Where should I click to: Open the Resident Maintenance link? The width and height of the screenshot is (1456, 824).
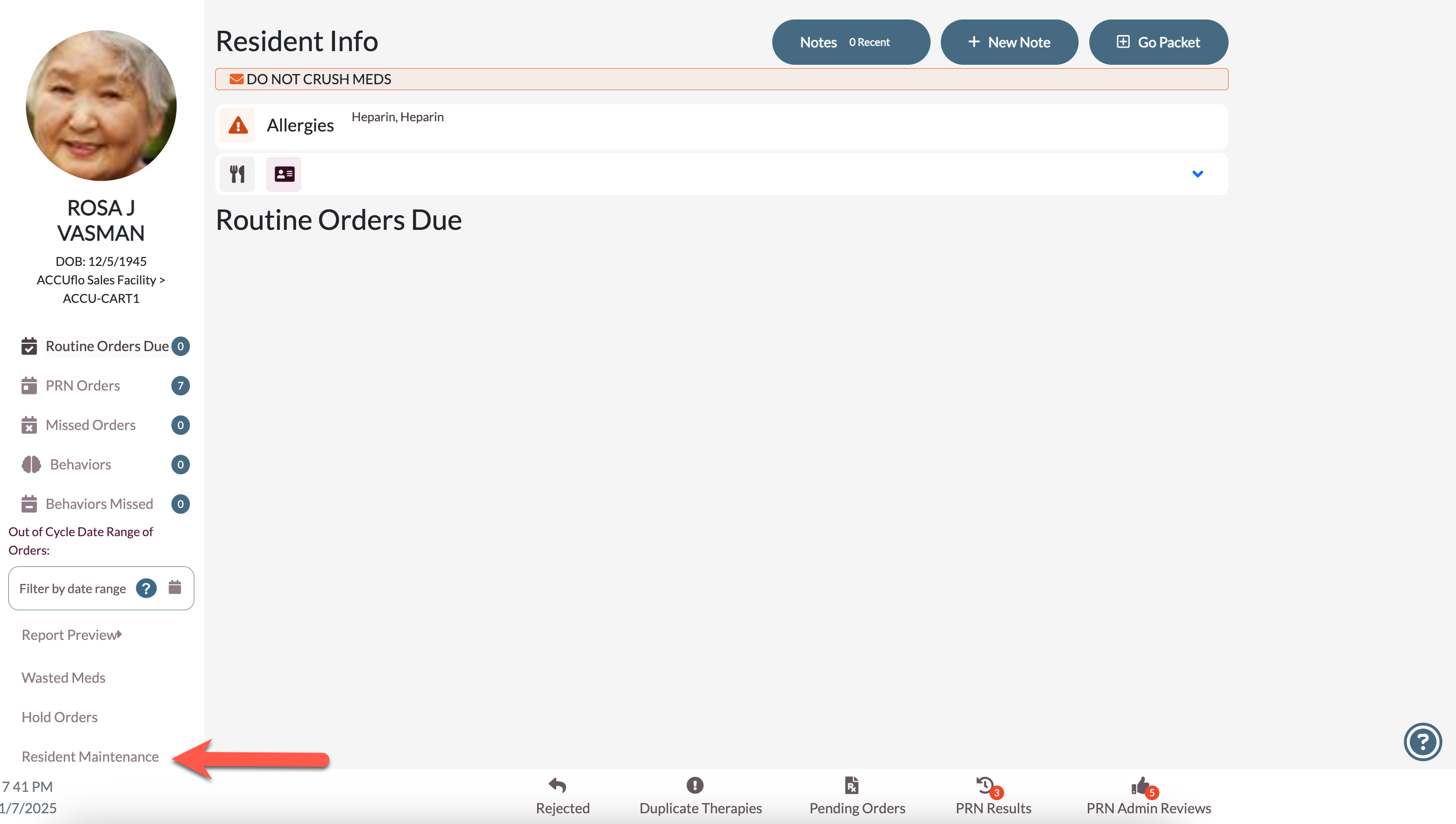pyautogui.click(x=90, y=757)
